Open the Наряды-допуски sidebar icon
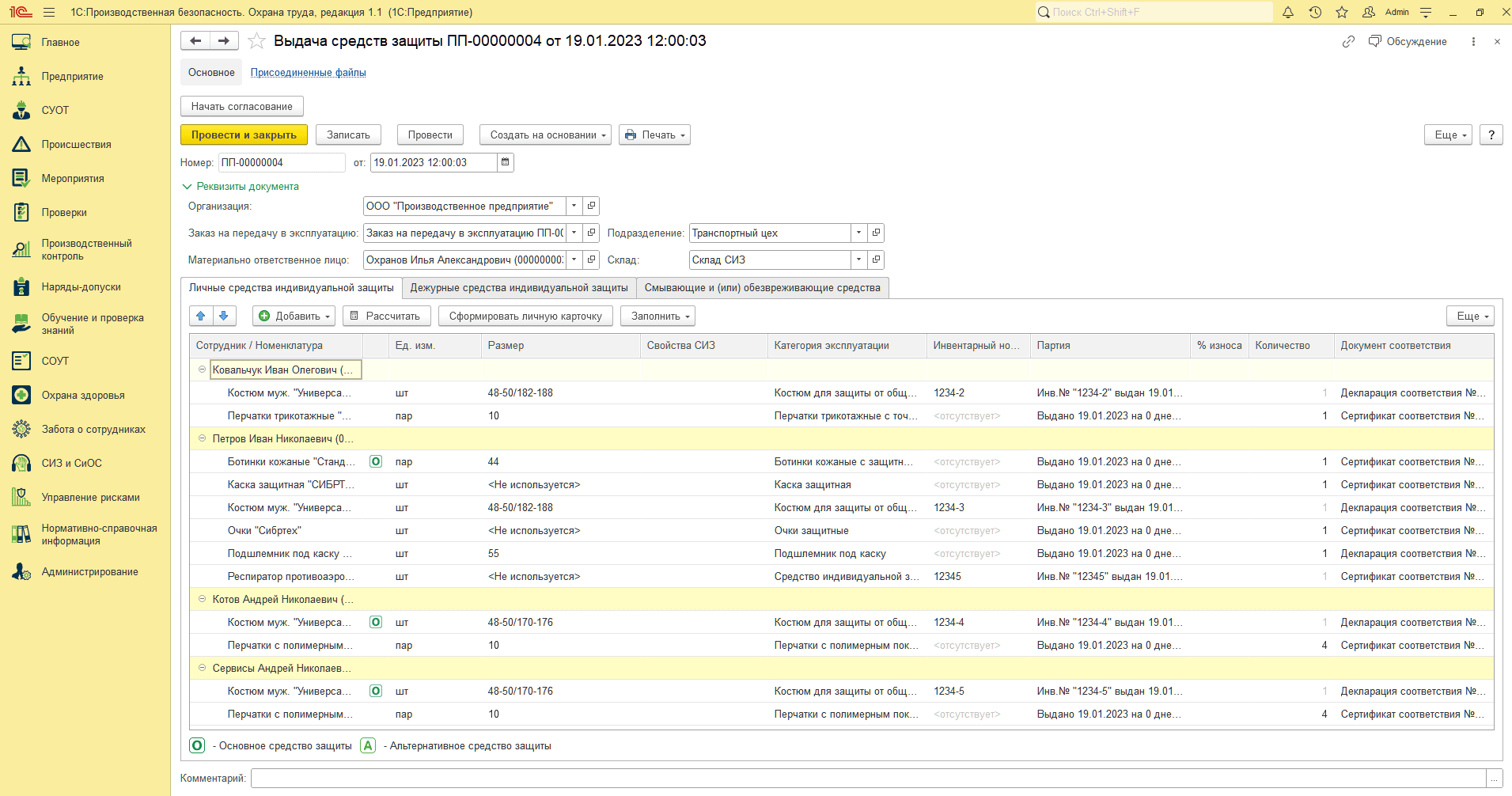Screen dimensions: 1512x796 [x=21, y=286]
